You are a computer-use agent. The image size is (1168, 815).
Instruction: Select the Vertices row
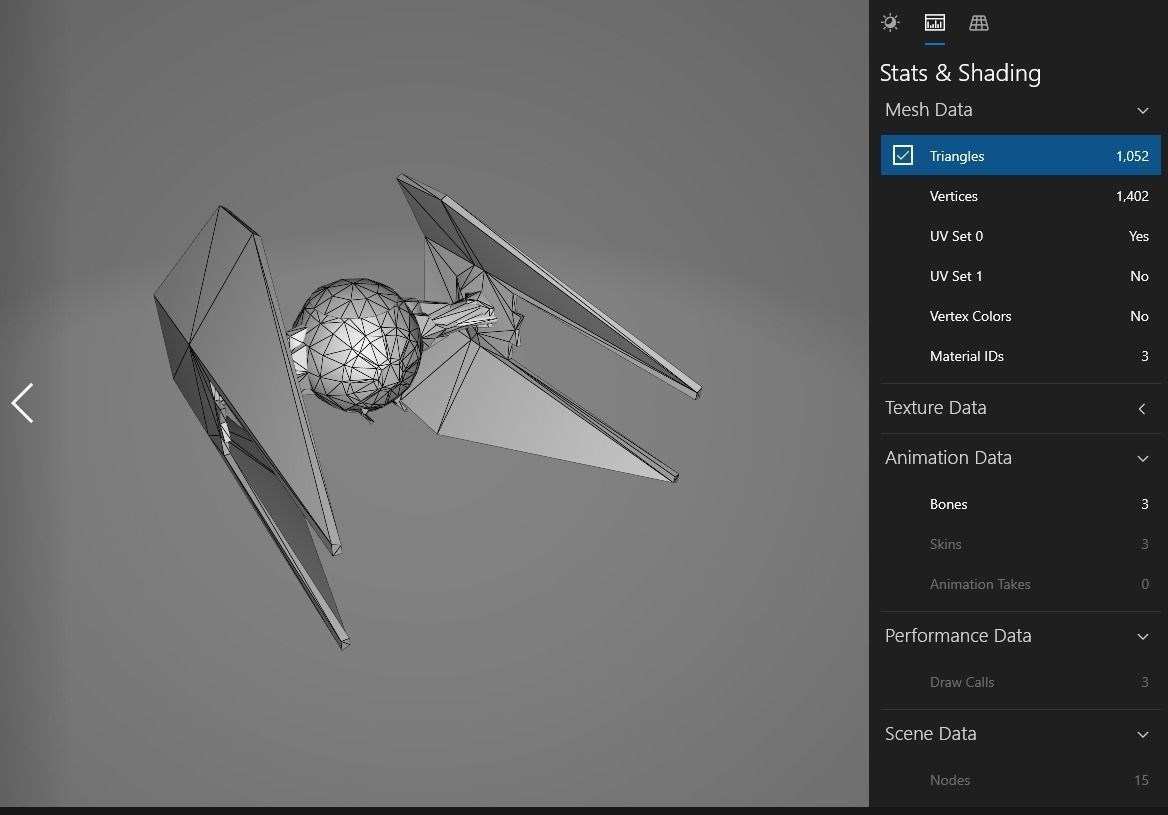tap(1021, 196)
